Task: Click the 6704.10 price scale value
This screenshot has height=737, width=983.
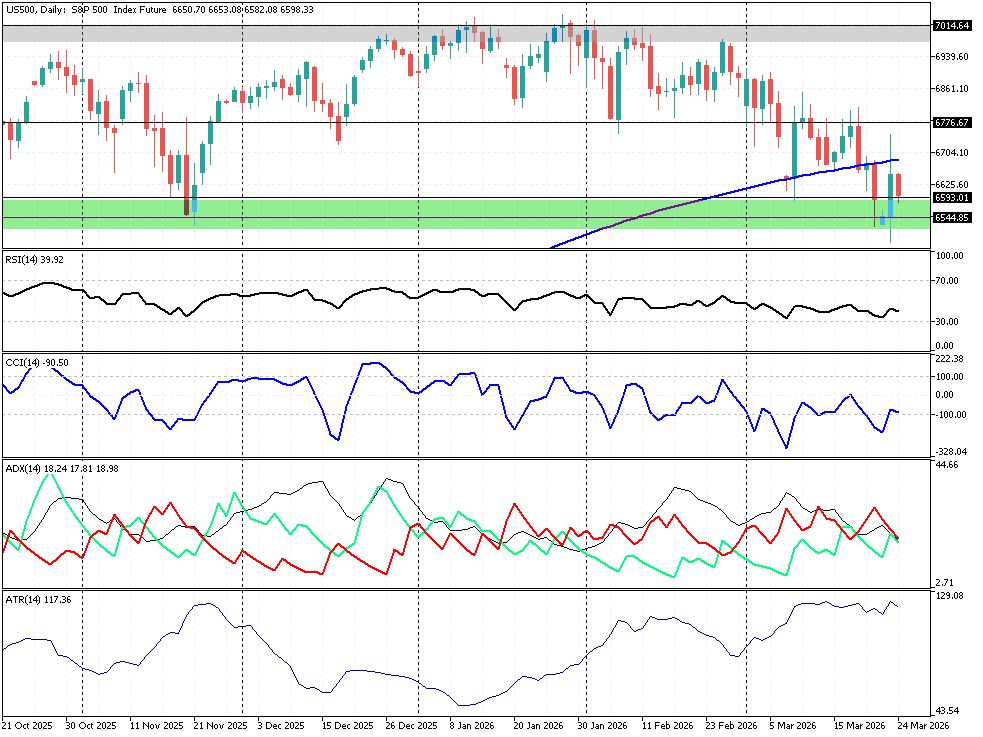Action: coord(951,153)
